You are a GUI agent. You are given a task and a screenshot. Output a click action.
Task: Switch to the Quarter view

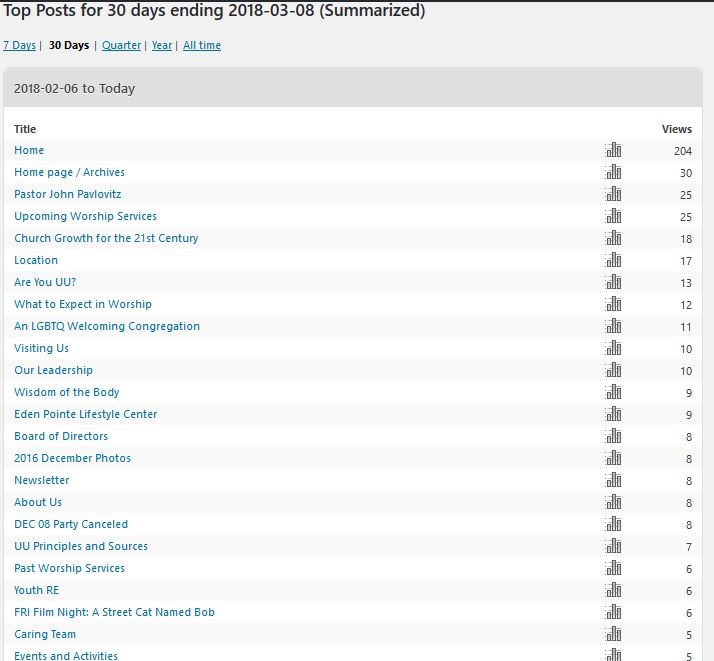tap(122, 45)
